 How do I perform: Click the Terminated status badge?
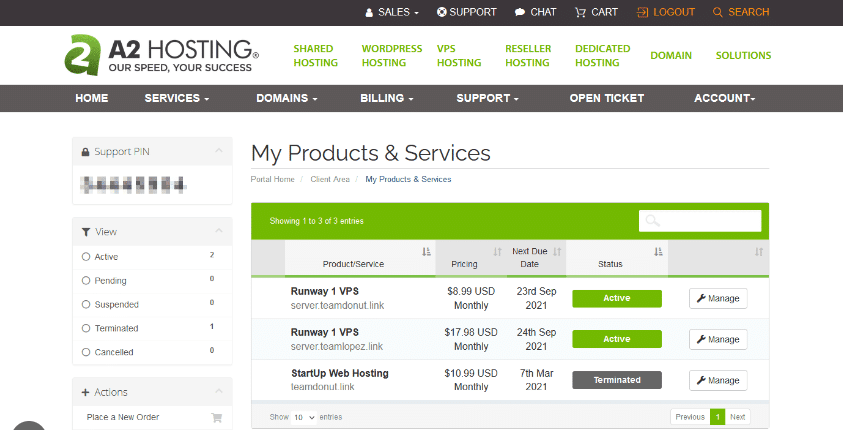[617, 380]
